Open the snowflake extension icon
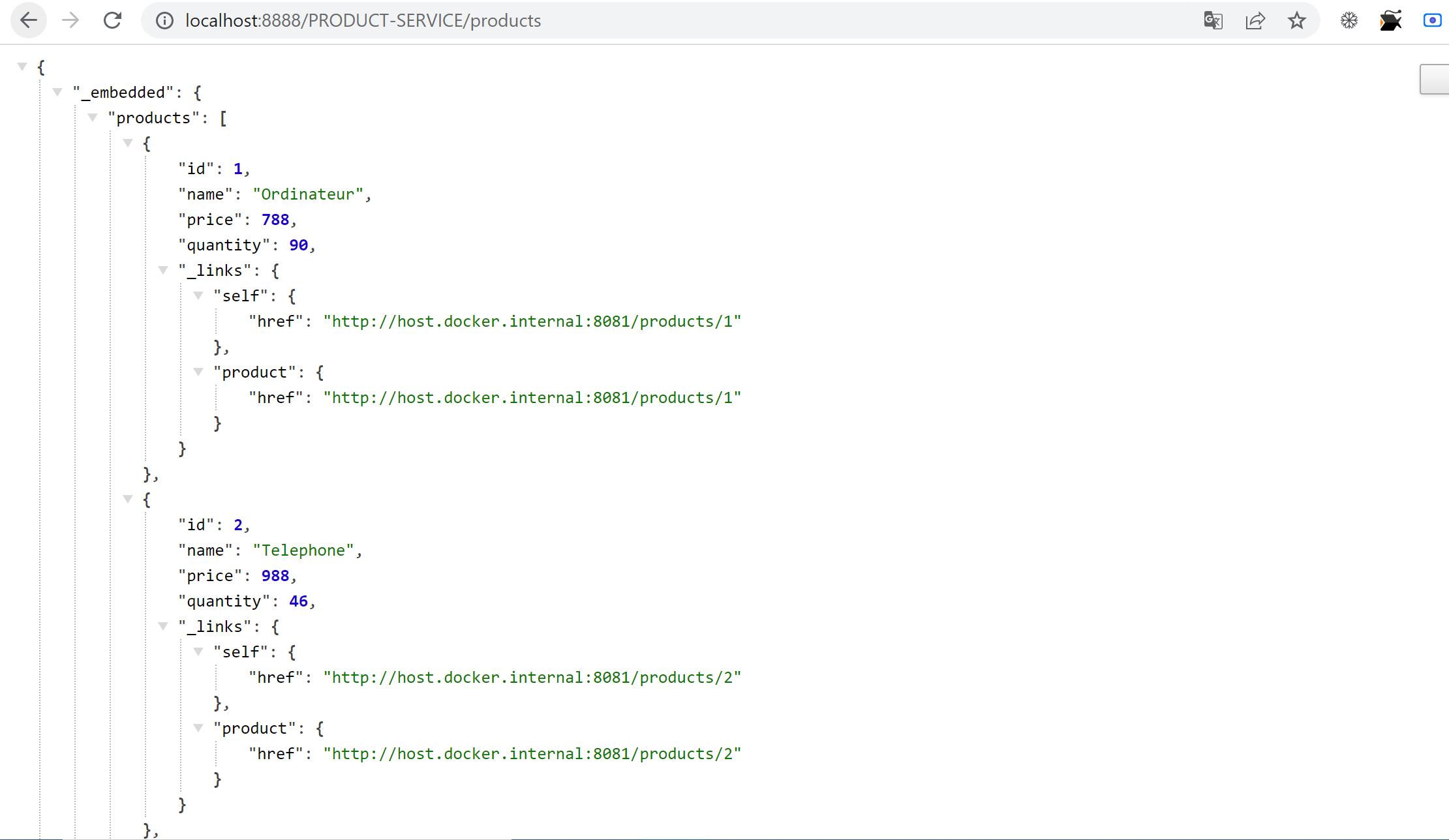Viewport: 1449px width, 840px height. point(1349,20)
